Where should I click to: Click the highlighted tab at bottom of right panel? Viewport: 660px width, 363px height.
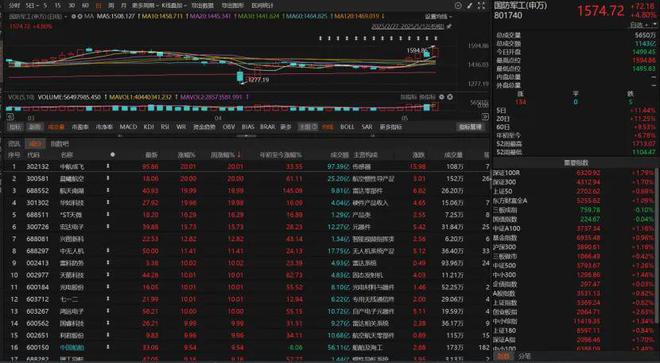tap(503, 356)
